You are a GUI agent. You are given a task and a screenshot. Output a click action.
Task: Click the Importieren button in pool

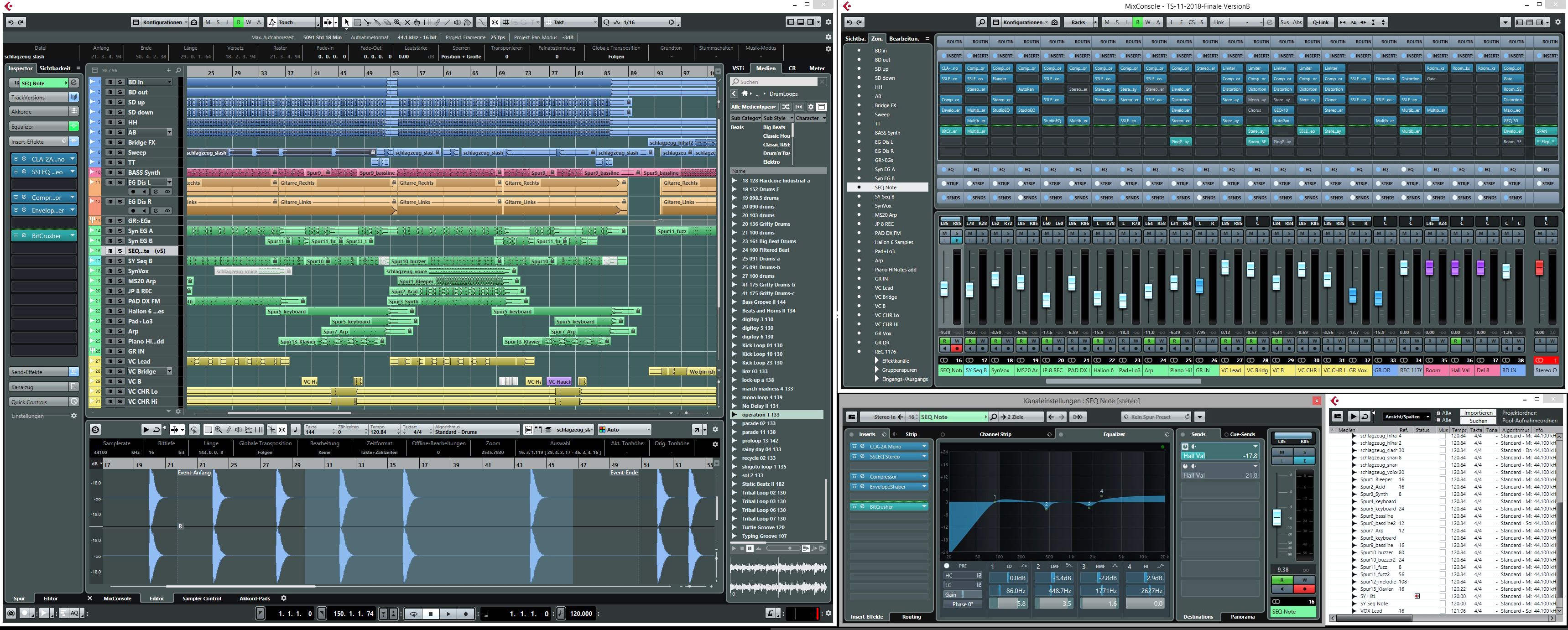(x=1479, y=413)
